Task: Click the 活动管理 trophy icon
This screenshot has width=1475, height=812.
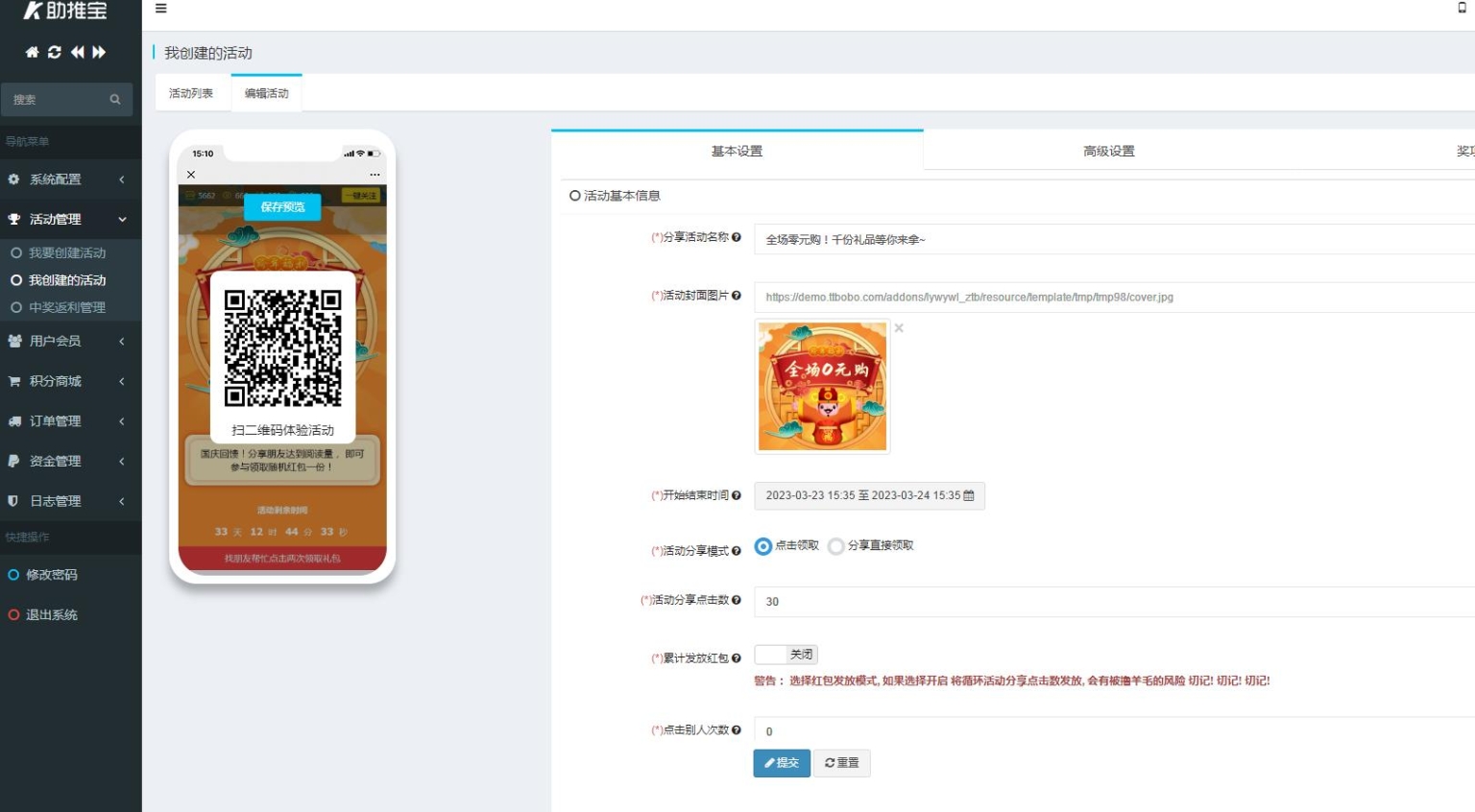Action: 12,219
